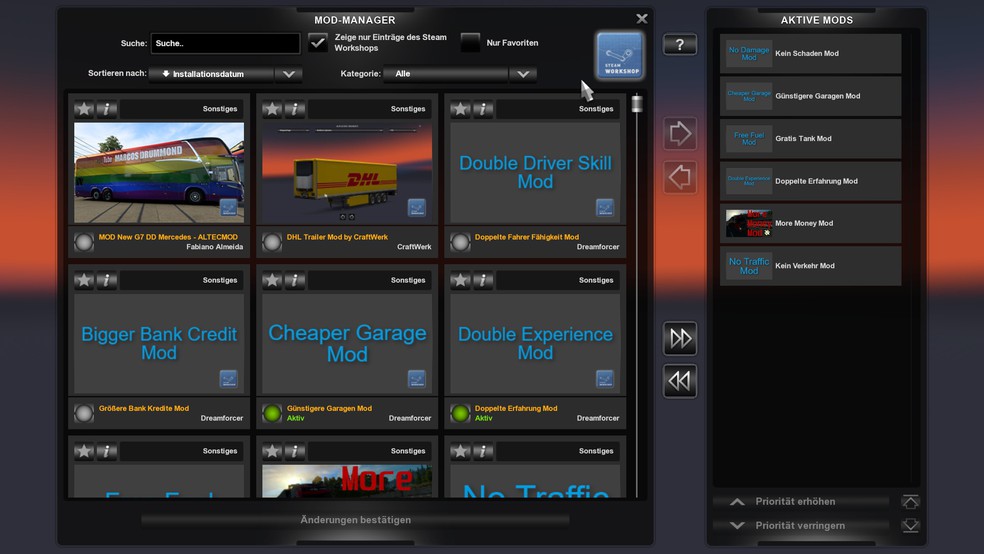
Task: Click workshop badge on Bigger Bank Credit thumbnail
Action: pyautogui.click(x=228, y=379)
